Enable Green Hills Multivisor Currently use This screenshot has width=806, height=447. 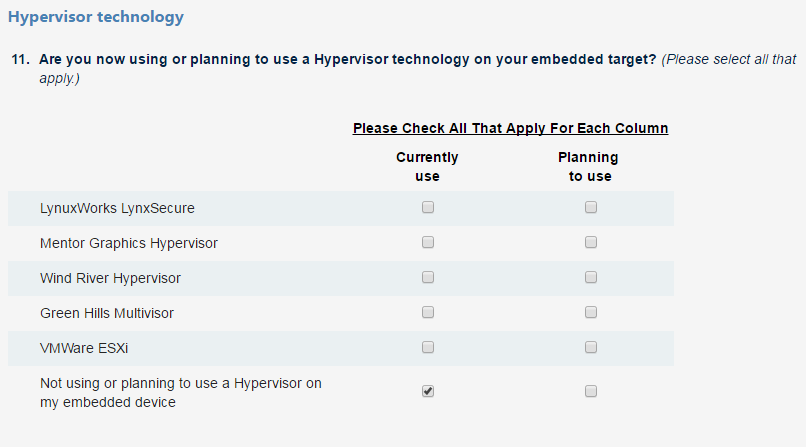point(428,312)
